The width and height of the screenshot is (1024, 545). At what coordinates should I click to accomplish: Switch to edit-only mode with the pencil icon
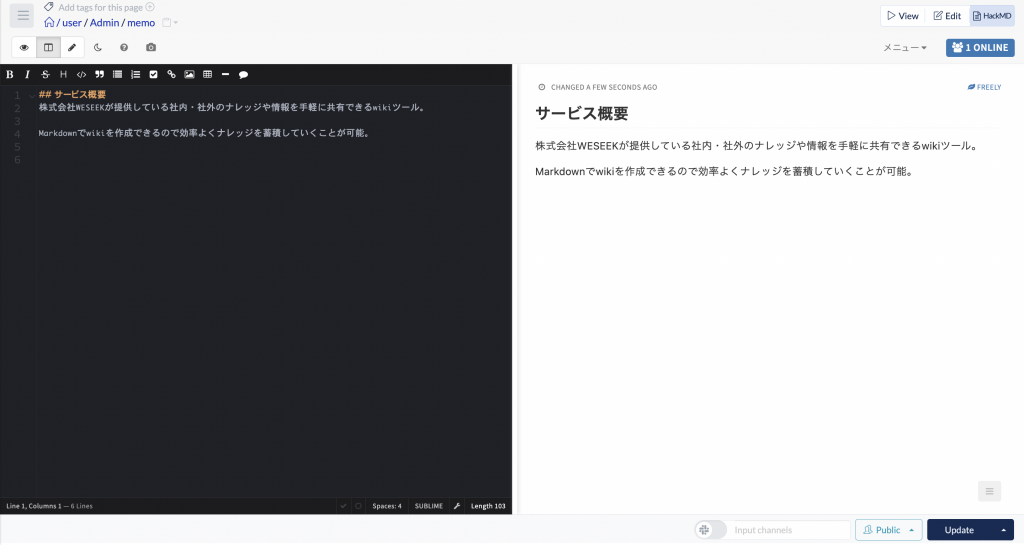(72, 48)
